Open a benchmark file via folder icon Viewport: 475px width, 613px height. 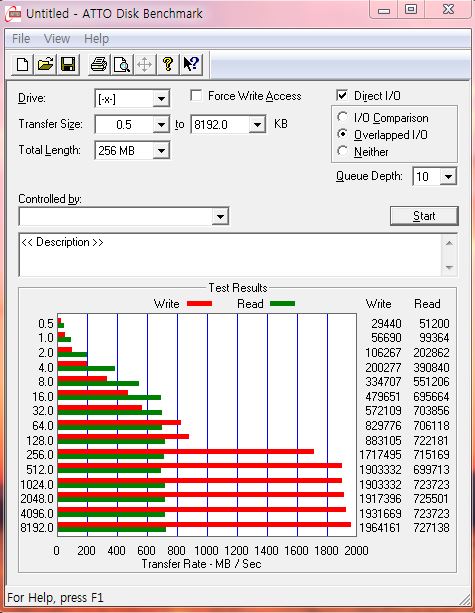pyautogui.click(x=45, y=64)
